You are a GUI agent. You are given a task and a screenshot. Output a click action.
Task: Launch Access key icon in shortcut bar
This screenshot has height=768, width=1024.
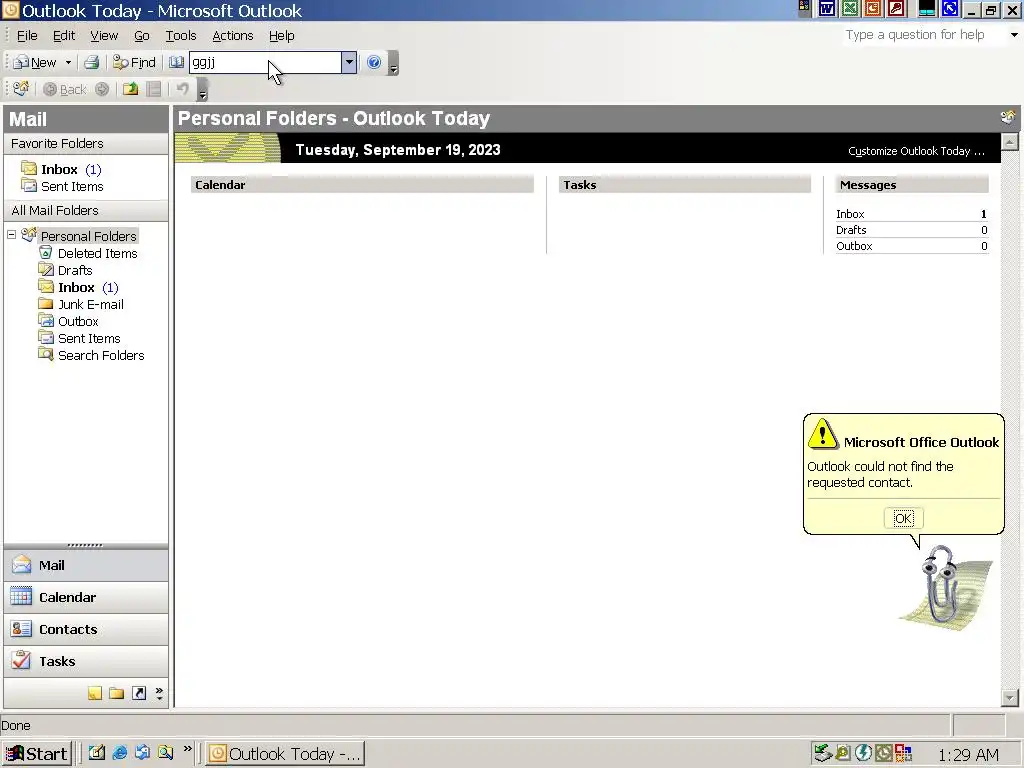pos(896,8)
